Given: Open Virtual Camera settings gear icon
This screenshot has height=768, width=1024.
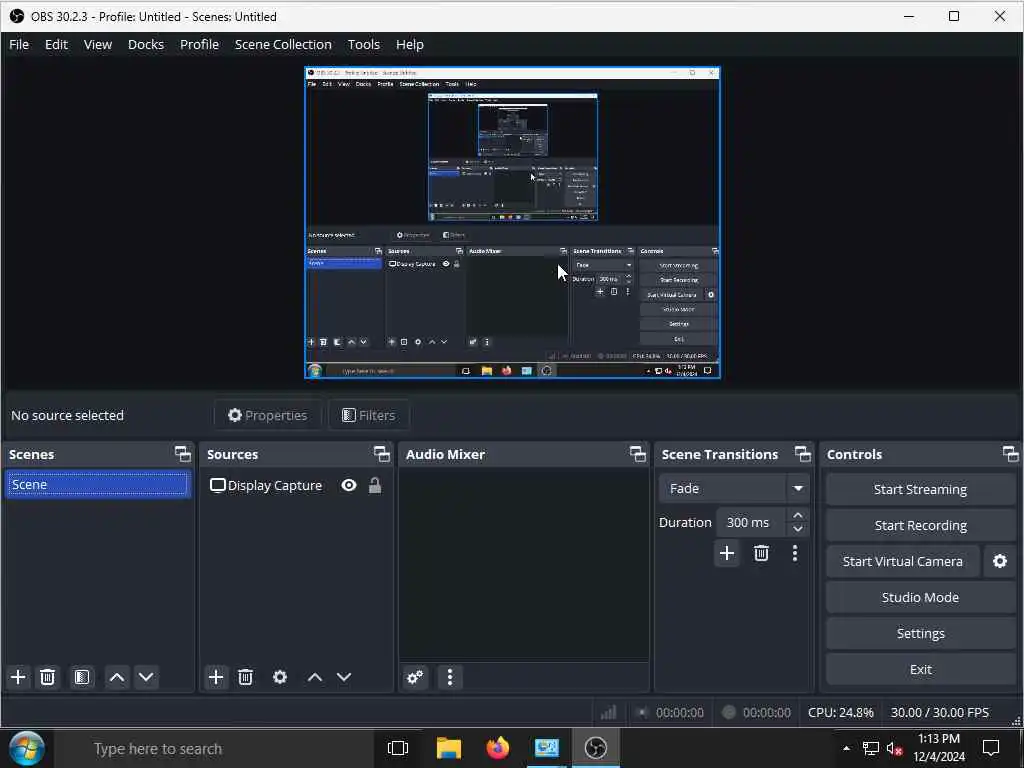Looking at the screenshot, I should point(1000,562).
